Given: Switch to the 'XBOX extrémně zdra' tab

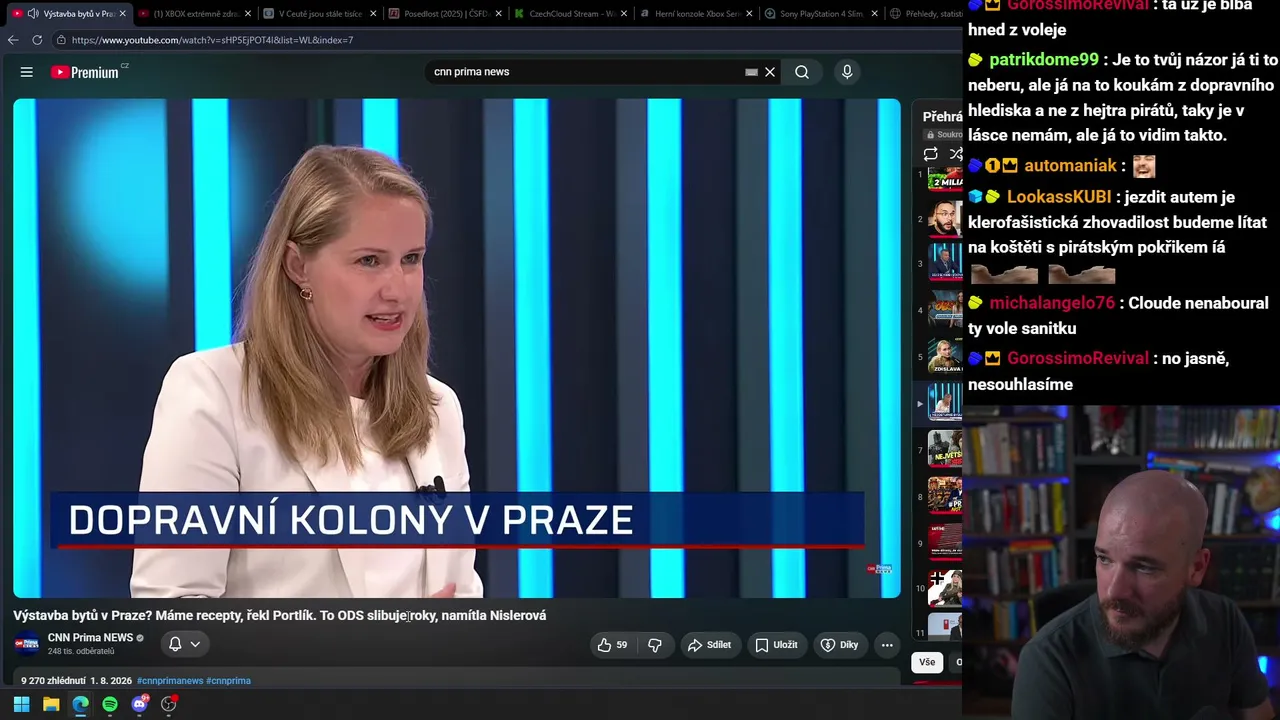Looking at the screenshot, I should 195,14.
